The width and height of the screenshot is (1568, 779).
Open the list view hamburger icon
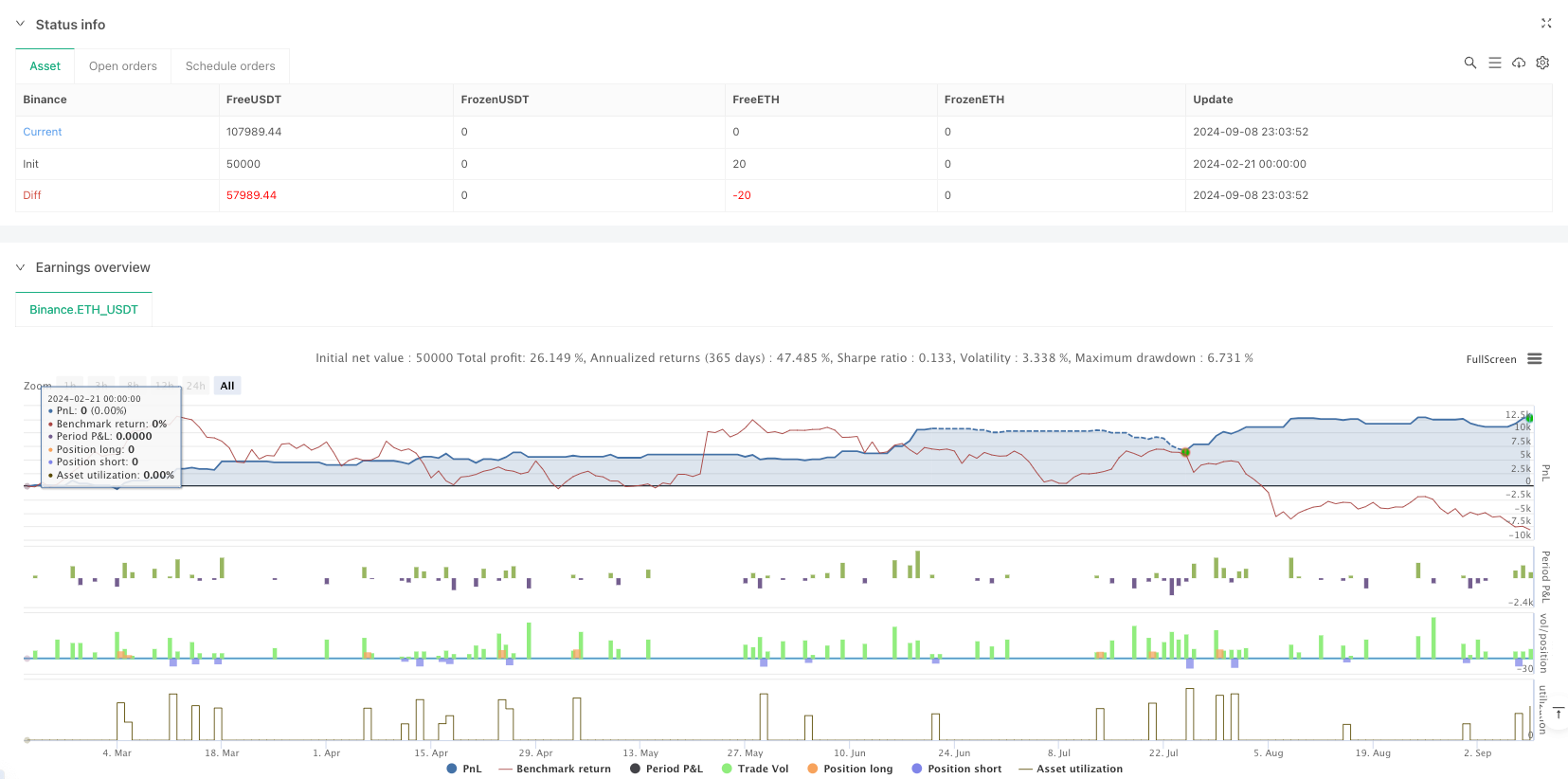point(1494,63)
